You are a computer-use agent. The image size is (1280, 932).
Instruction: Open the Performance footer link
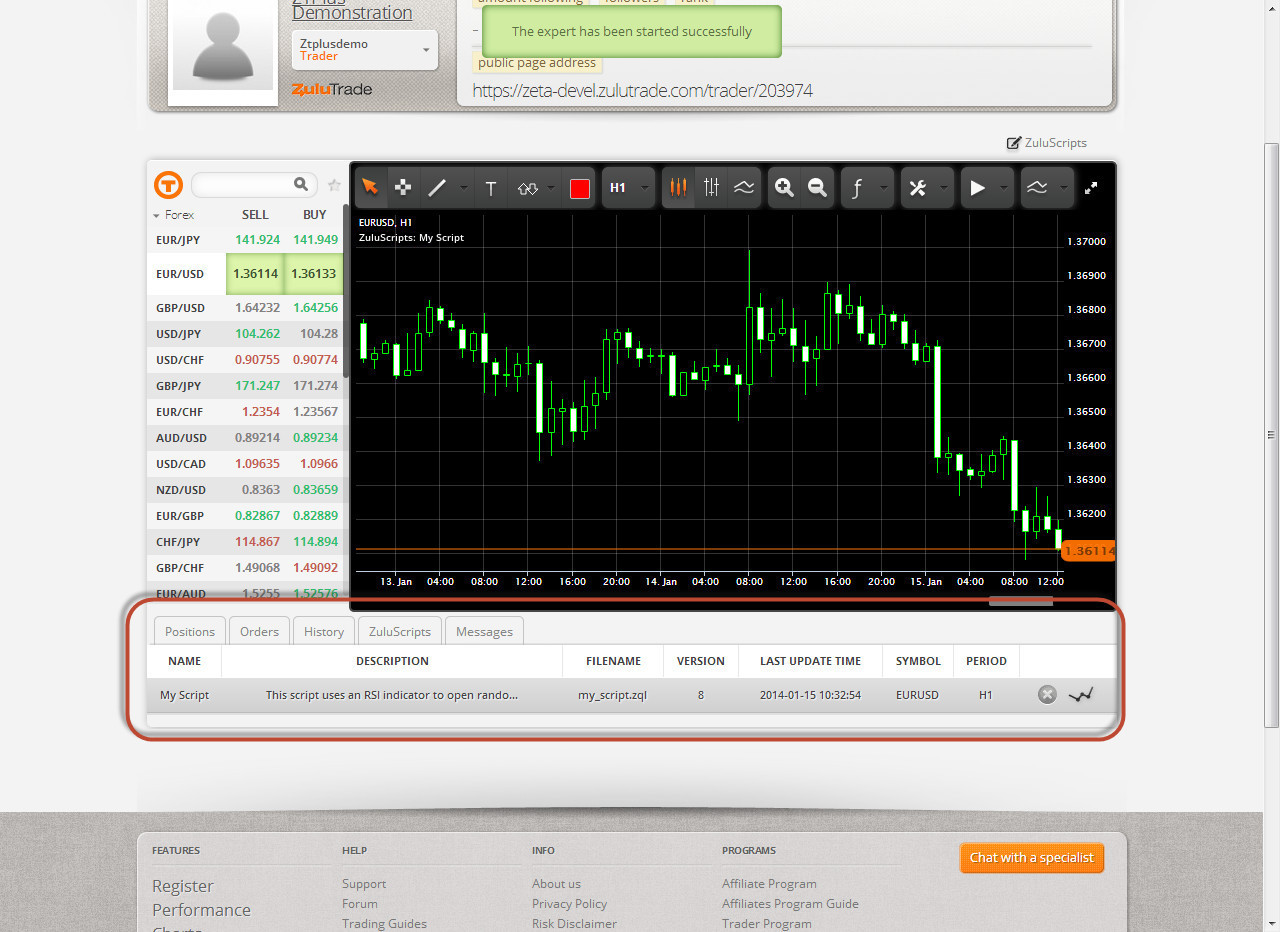coord(201,910)
